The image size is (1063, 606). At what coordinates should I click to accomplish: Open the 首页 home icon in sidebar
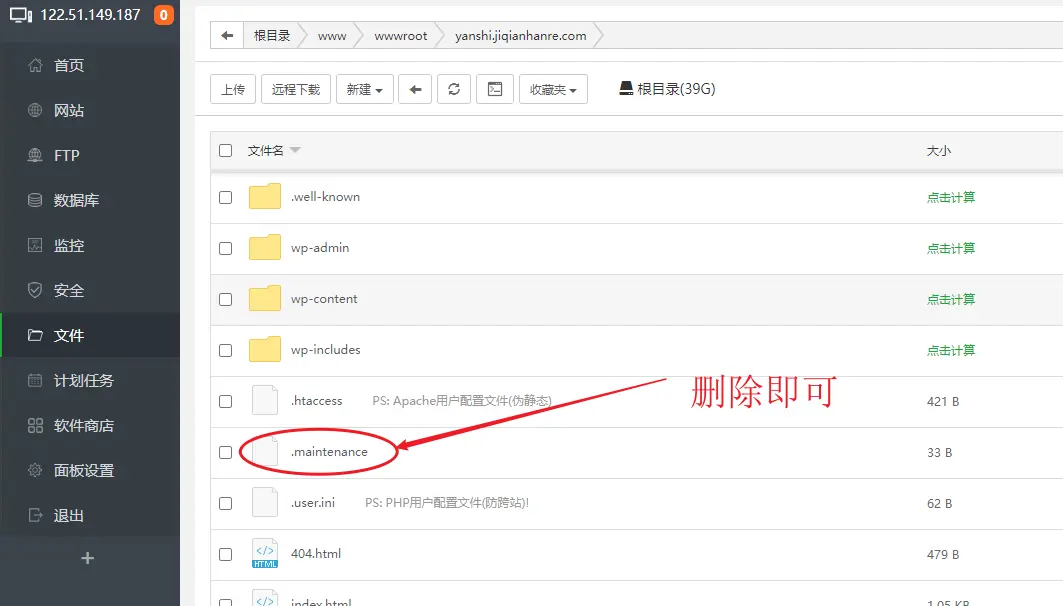[x=34, y=65]
